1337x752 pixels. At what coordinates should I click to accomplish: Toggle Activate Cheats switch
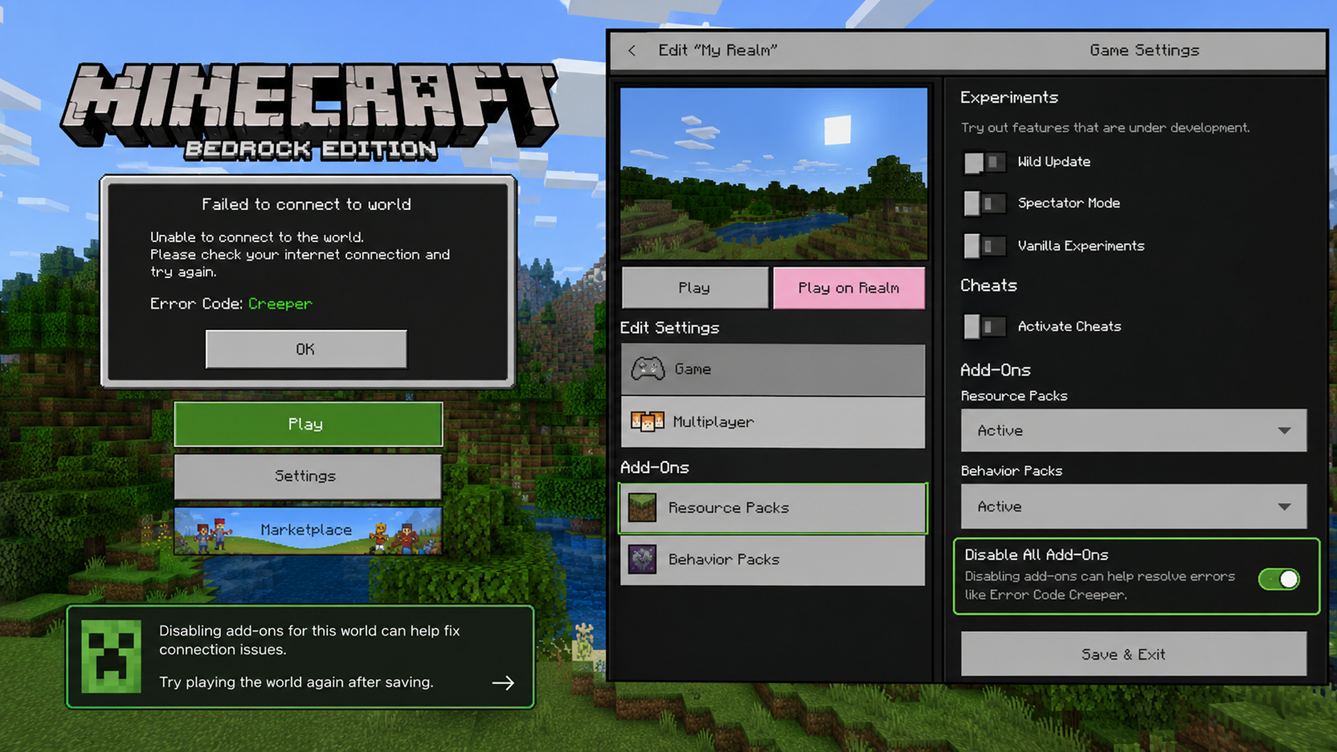(x=984, y=327)
